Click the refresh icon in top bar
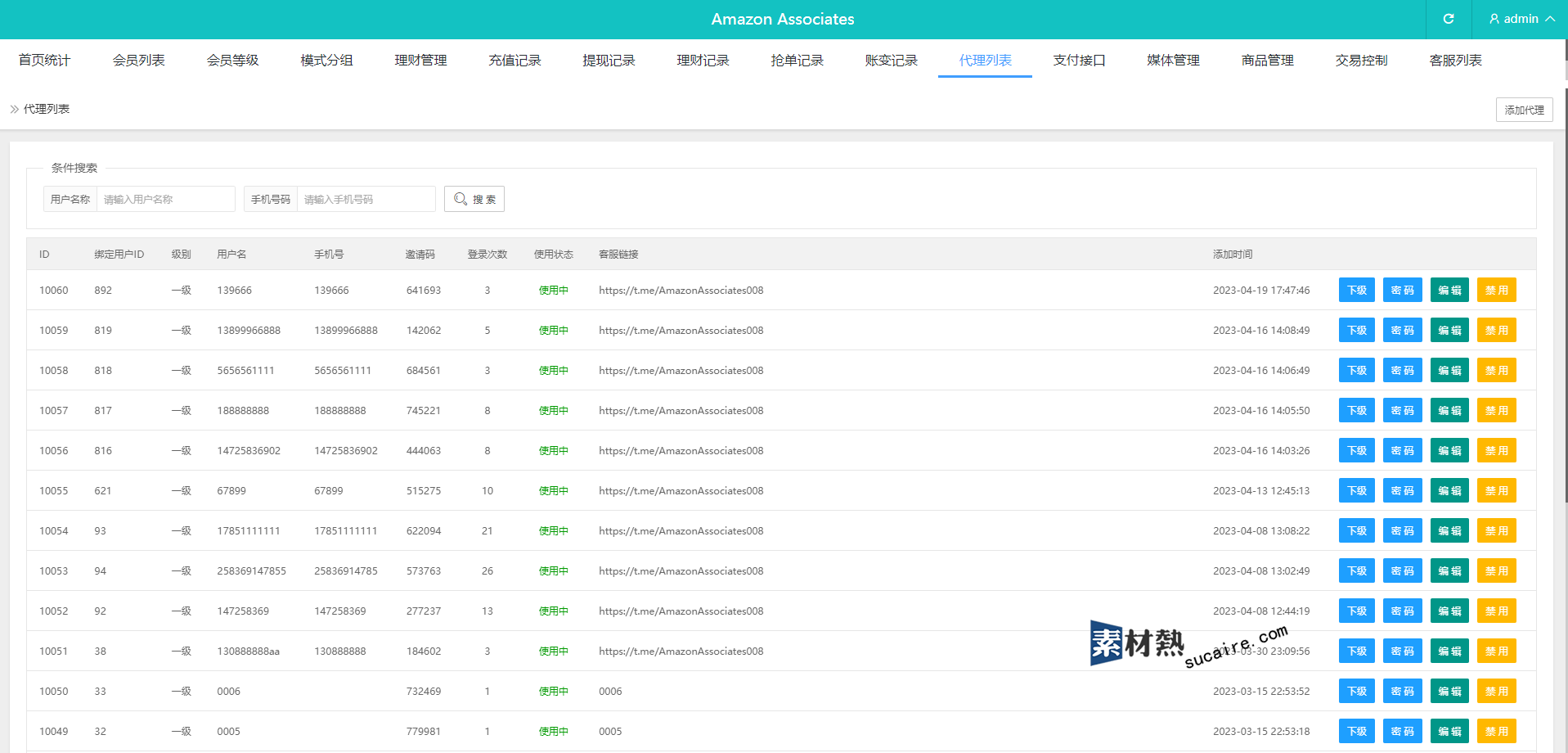The image size is (1568, 753). 1449,19
